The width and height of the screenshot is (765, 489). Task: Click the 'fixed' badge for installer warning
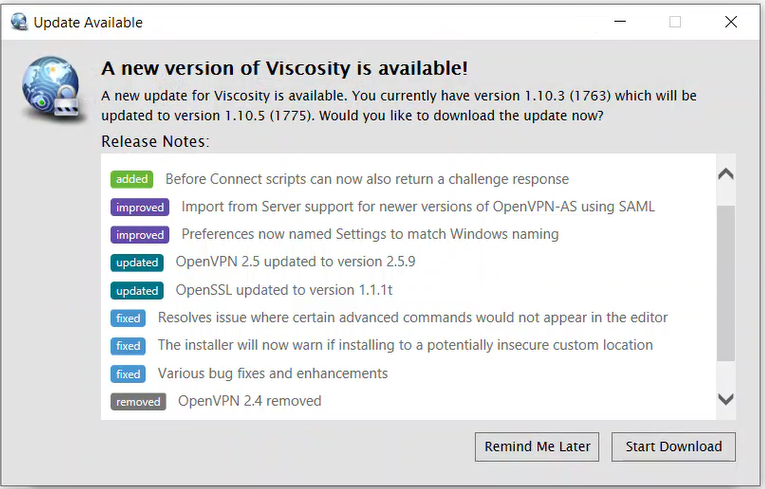[128, 346]
